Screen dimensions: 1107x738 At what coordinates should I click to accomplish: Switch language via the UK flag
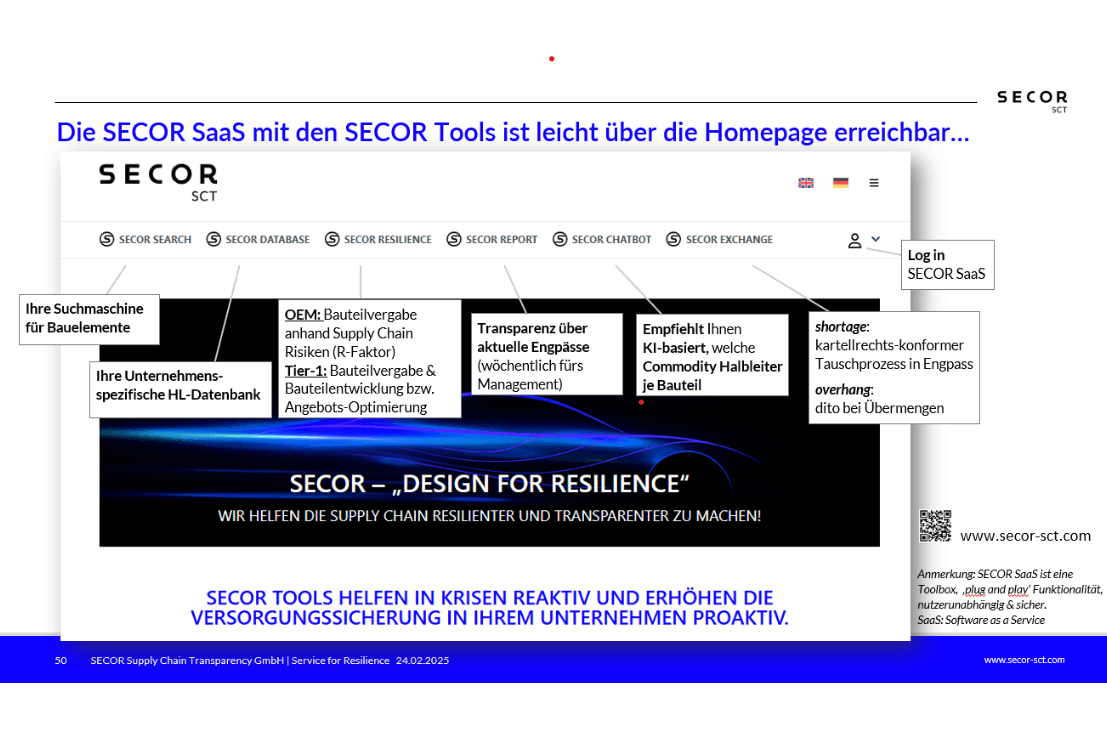pyautogui.click(x=805, y=183)
